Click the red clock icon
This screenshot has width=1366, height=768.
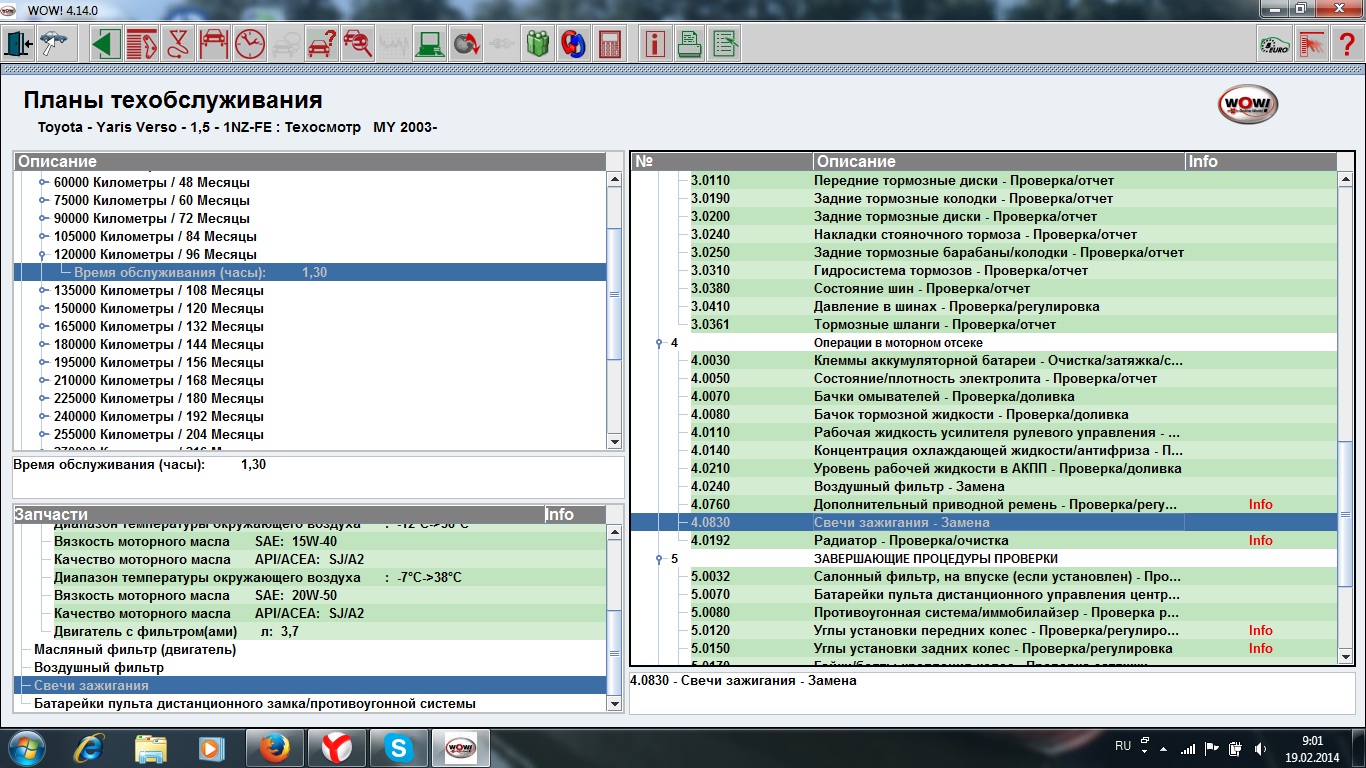[250, 44]
